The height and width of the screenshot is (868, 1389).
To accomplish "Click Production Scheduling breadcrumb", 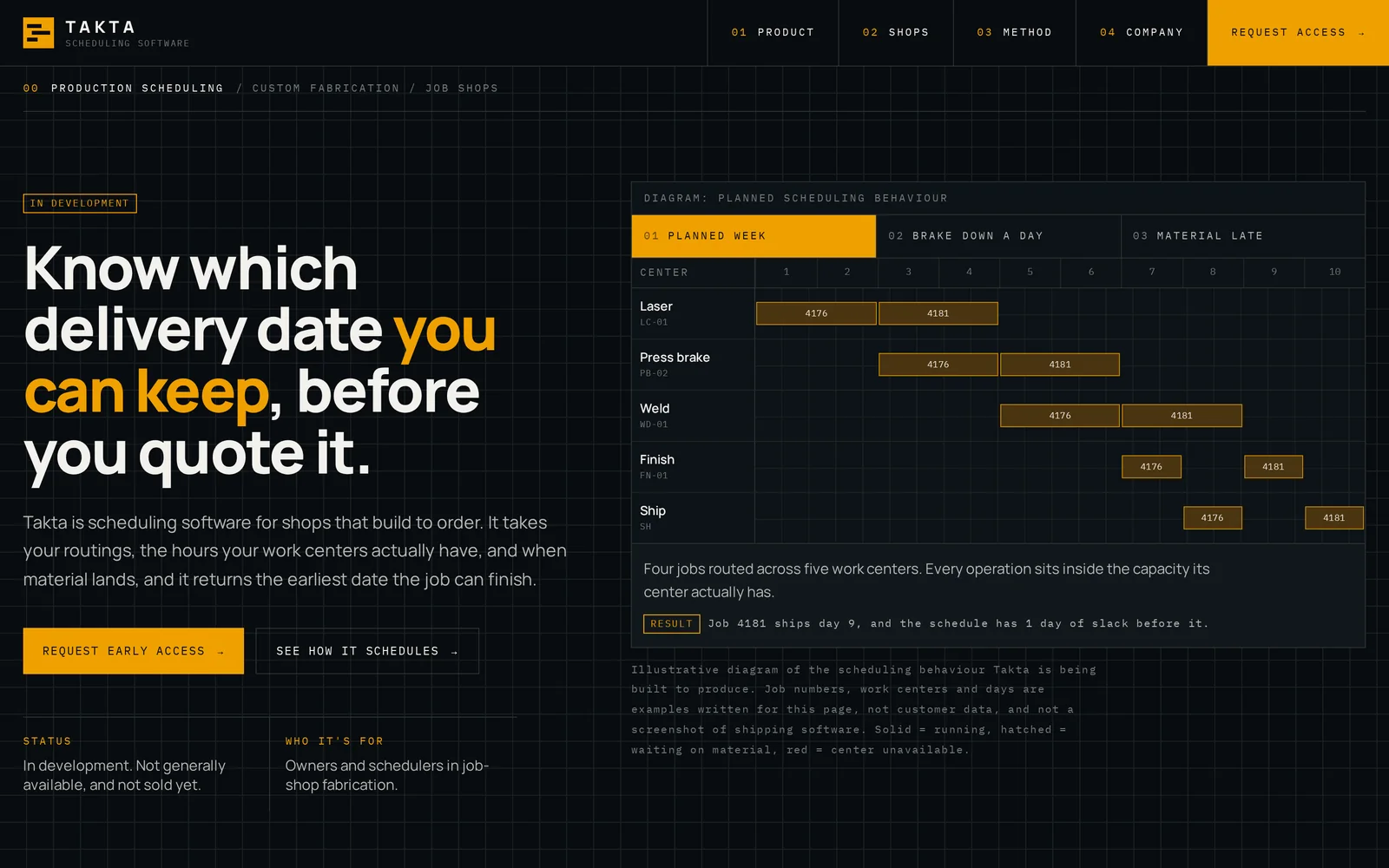I will click(137, 89).
